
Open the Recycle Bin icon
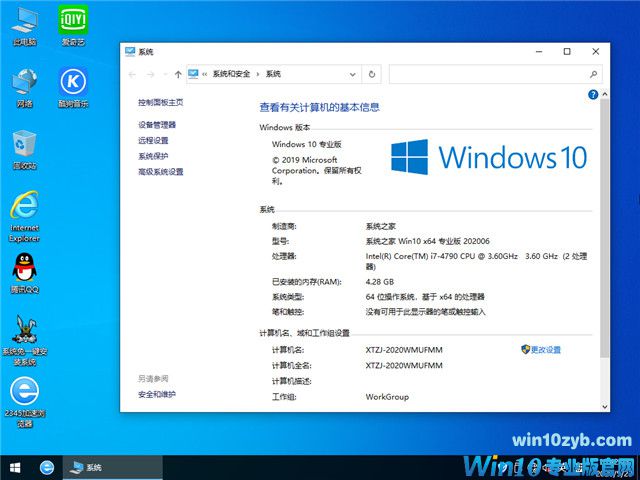(x=24, y=149)
